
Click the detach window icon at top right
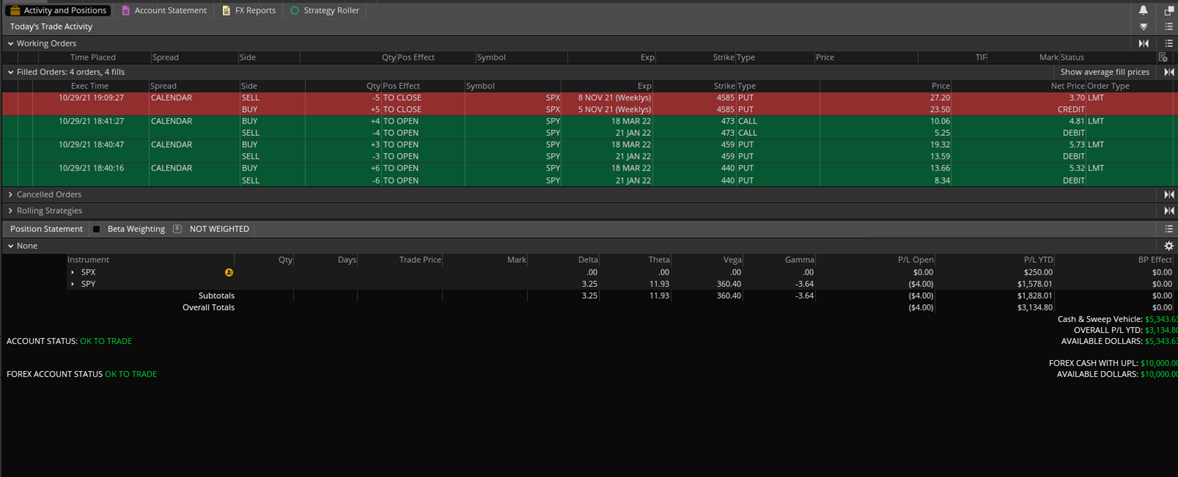[x=1168, y=10]
